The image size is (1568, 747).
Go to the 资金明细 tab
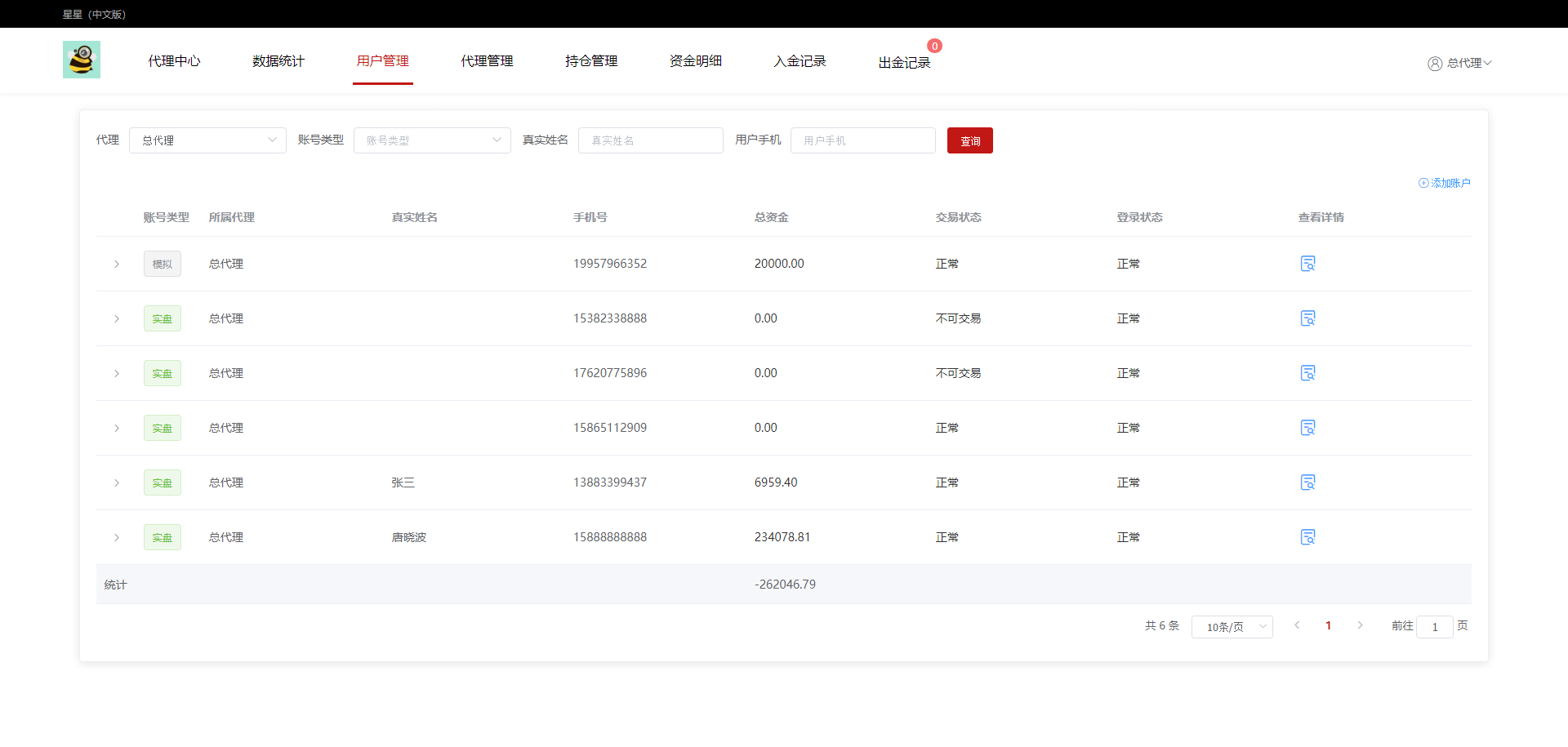point(695,61)
